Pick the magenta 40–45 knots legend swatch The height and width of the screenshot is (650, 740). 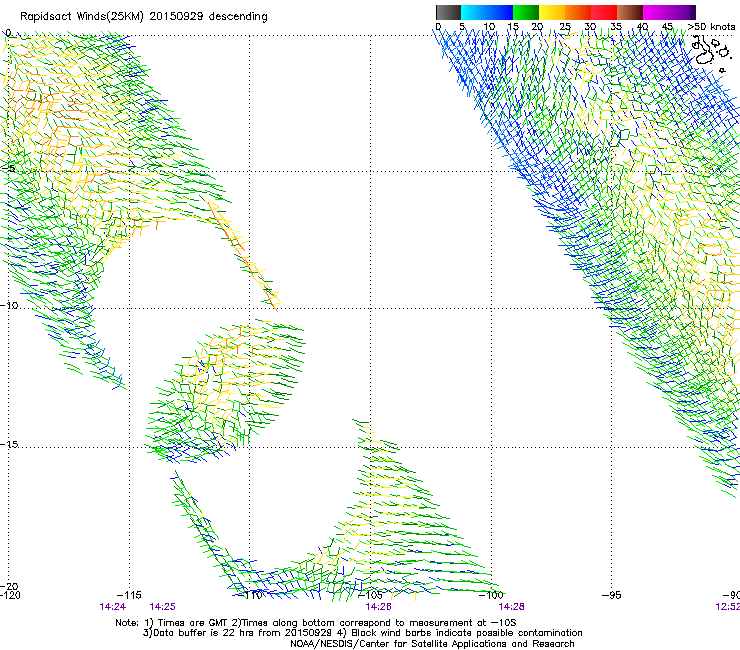[x=656, y=12]
